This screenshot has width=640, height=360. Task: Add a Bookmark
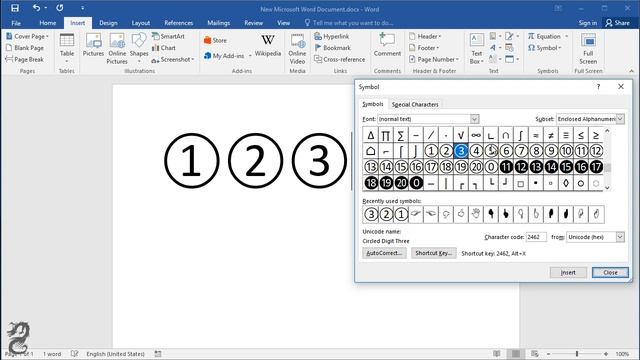[333, 48]
